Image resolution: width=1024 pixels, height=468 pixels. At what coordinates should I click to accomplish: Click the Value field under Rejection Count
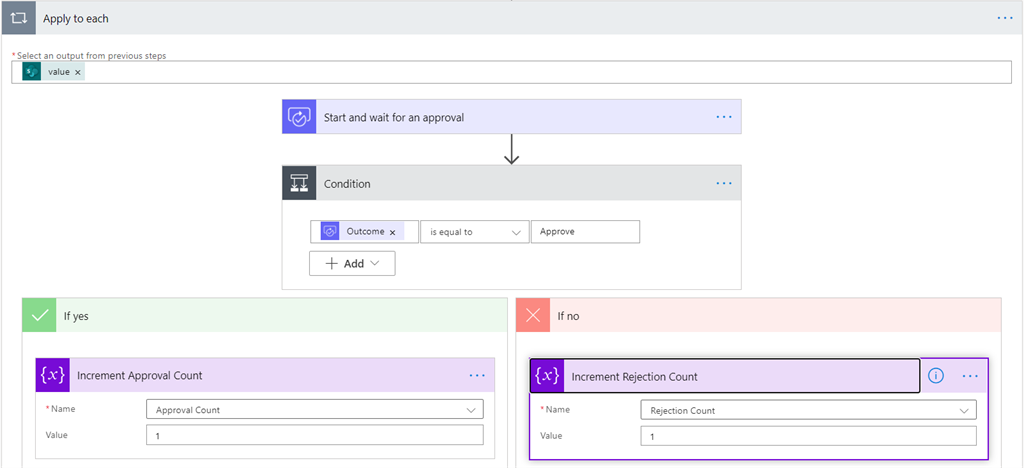click(x=808, y=436)
